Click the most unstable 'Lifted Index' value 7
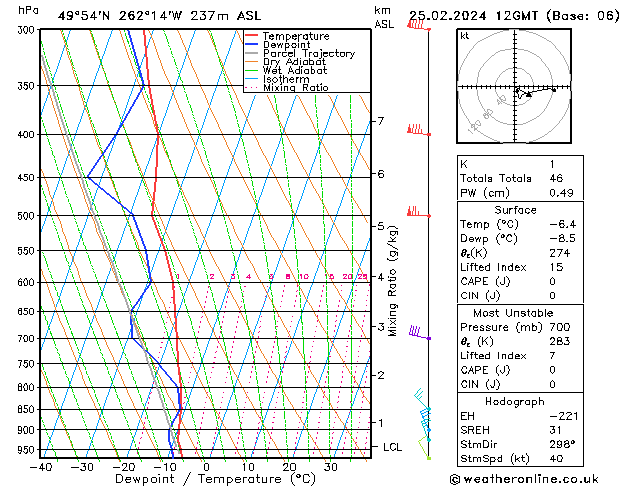The height and width of the screenshot is (486, 629). [x=552, y=356]
